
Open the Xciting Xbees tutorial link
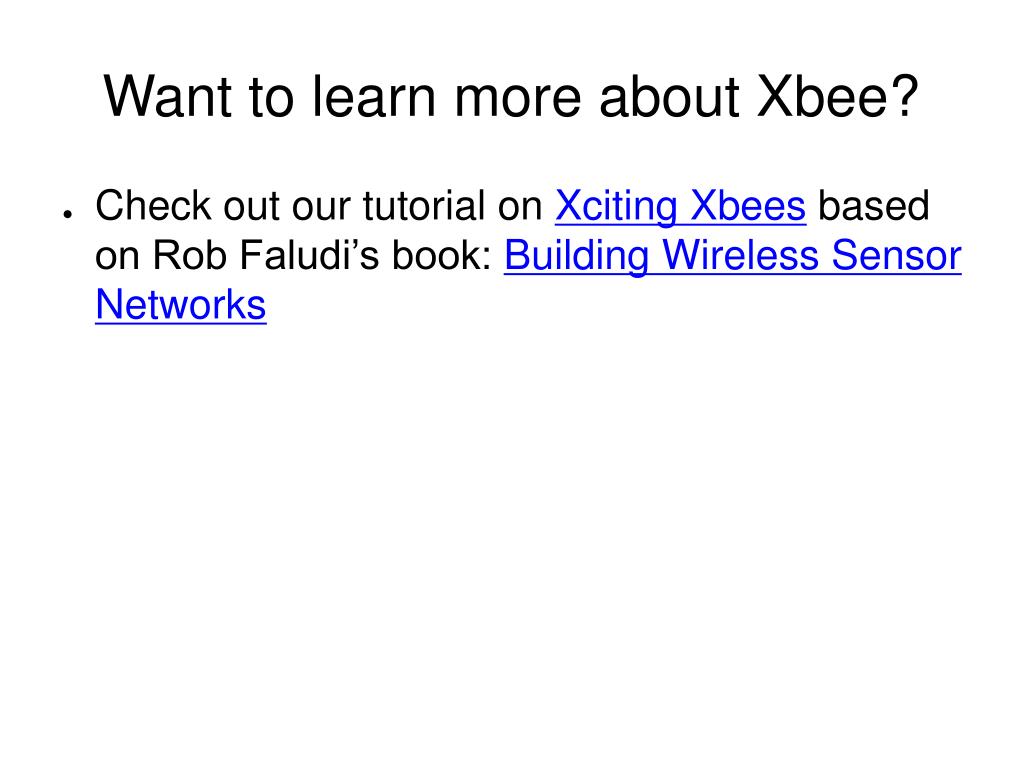680,207
